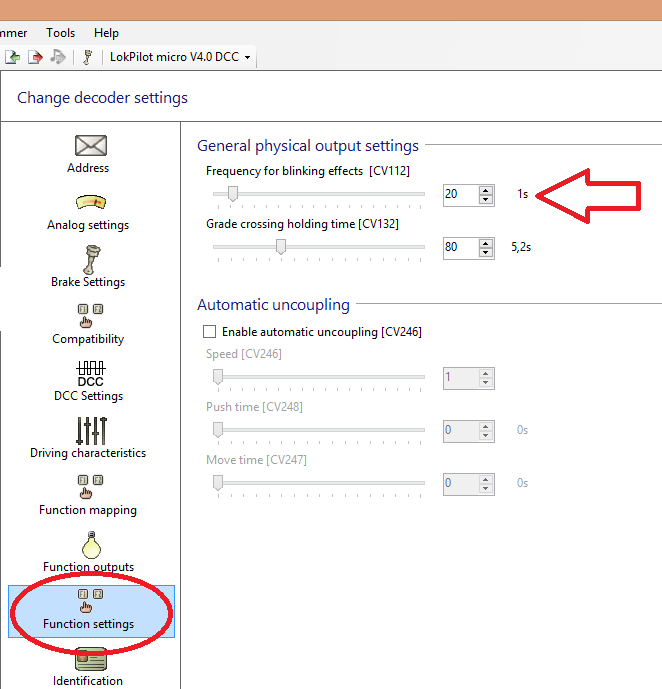Click the Speed CV246 slider thumb
662x689 pixels.
218,377
